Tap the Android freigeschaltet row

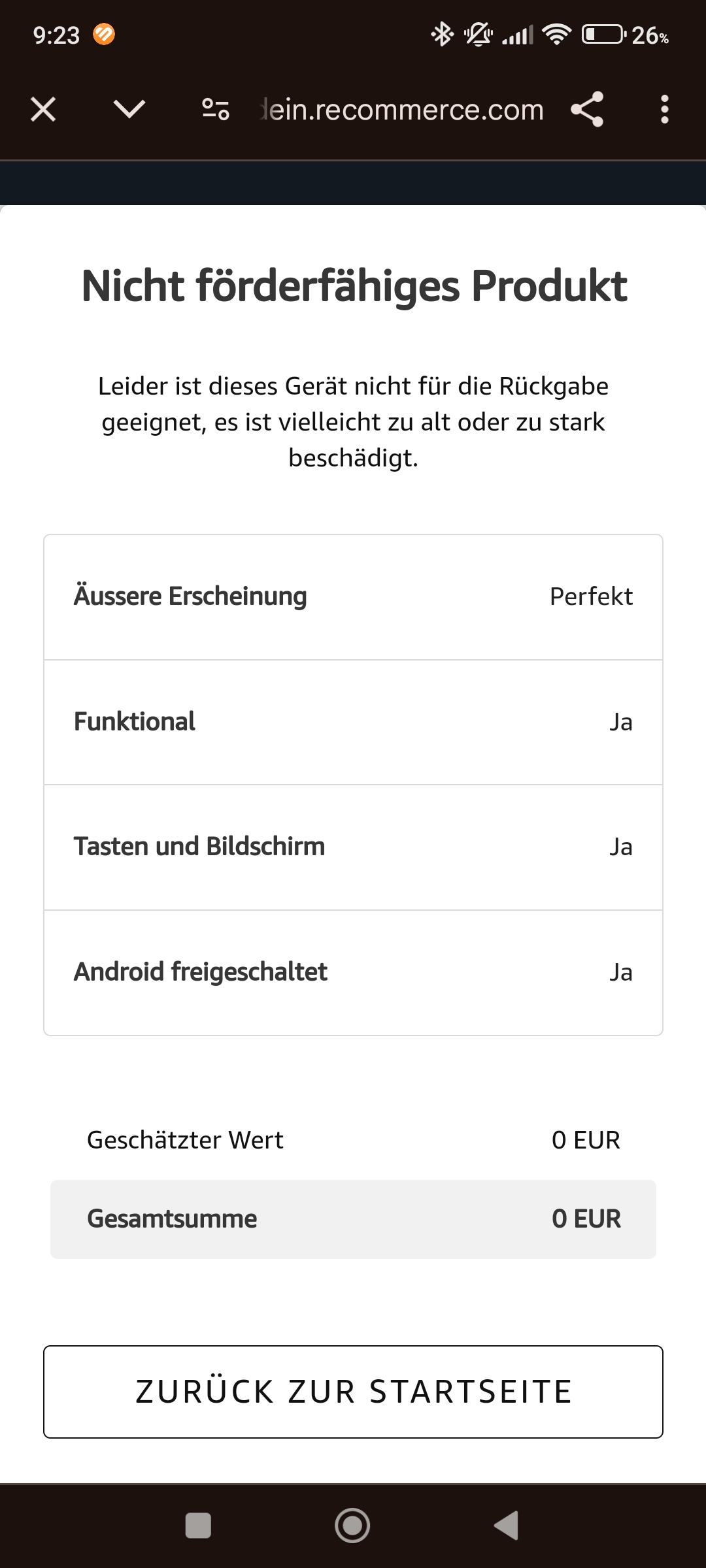pyautogui.click(x=353, y=972)
